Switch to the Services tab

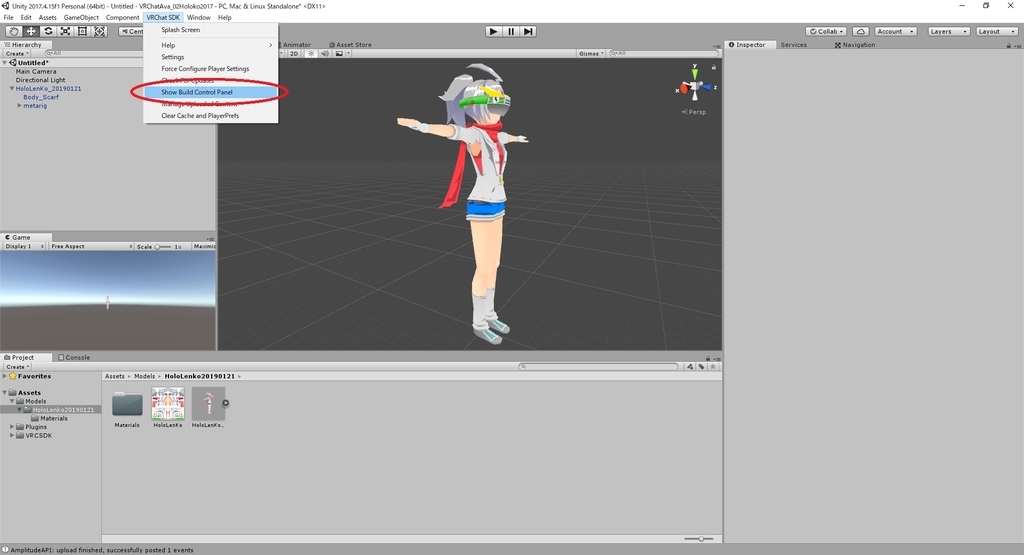click(793, 45)
